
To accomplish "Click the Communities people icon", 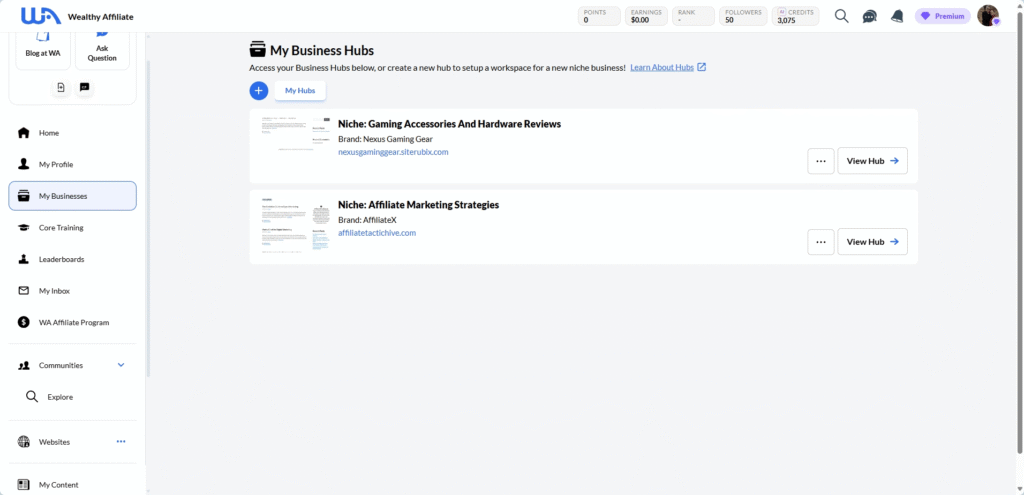I will [24, 366].
